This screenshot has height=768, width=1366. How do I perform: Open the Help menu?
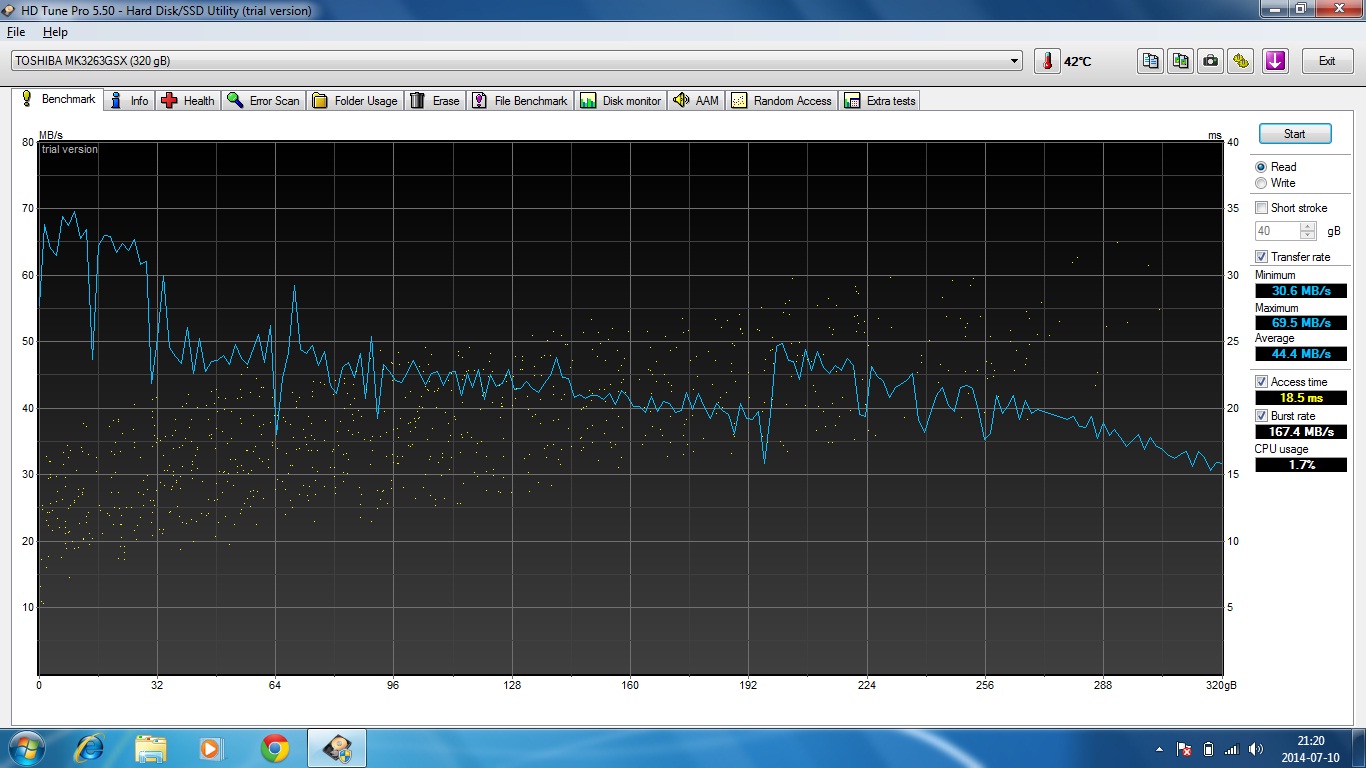pyautogui.click(x=55, y=32)
